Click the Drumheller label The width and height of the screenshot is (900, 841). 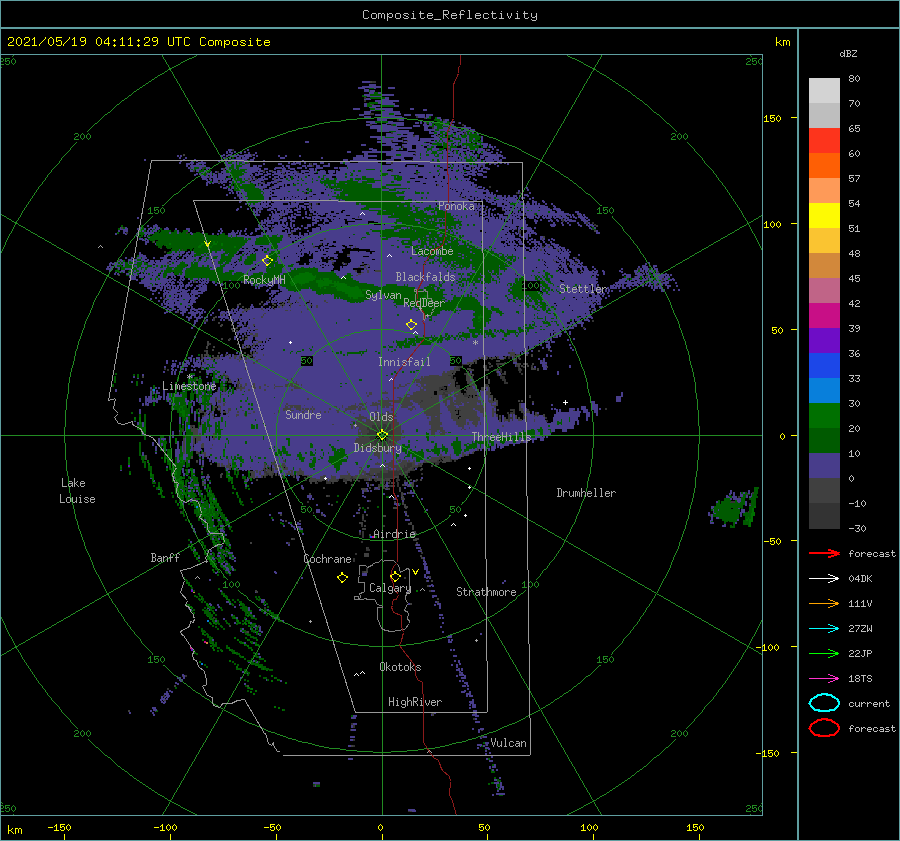(x=586, y=493)
